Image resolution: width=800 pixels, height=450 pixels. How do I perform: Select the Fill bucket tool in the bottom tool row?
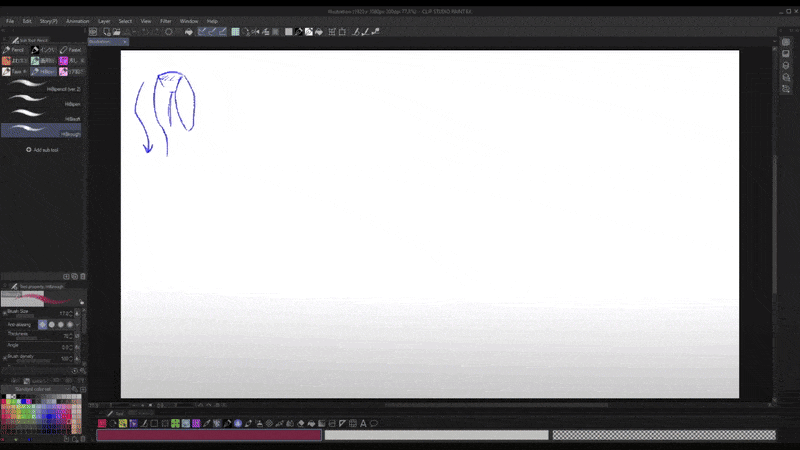tap(311, 423)
